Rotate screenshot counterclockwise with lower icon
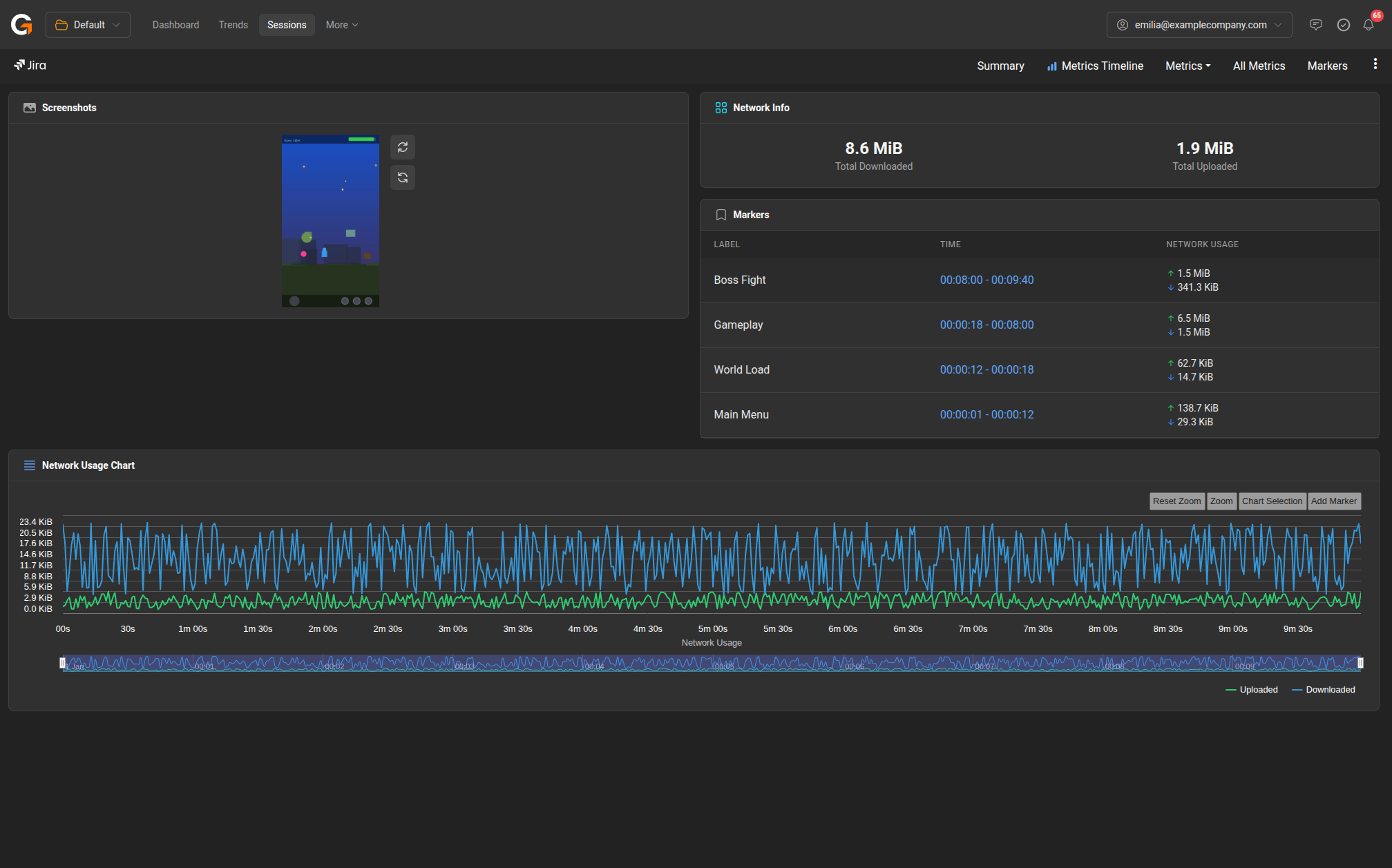1392x868 pixels. (403, 178)
